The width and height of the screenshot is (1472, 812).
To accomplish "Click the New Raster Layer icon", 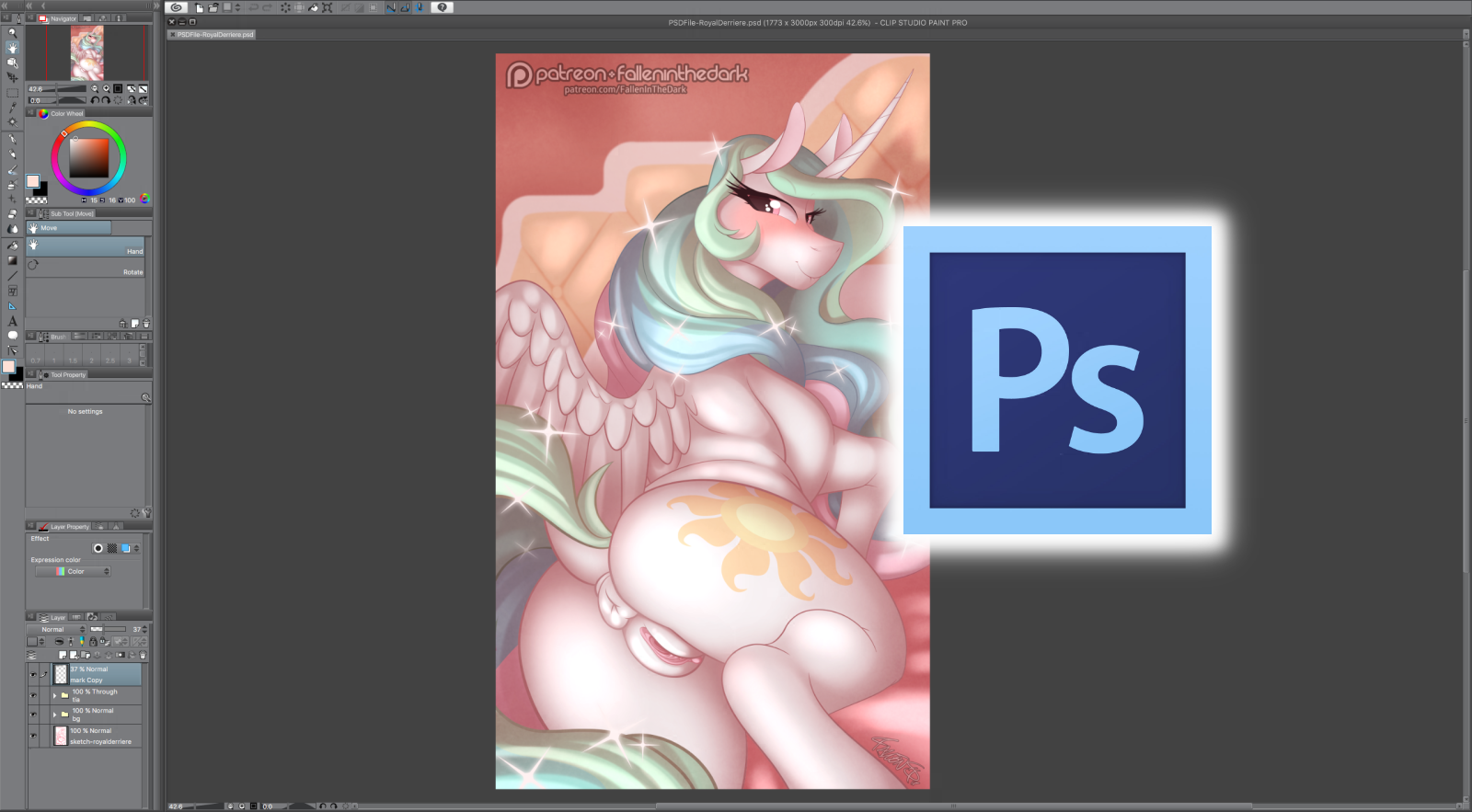I will [63, 655].
